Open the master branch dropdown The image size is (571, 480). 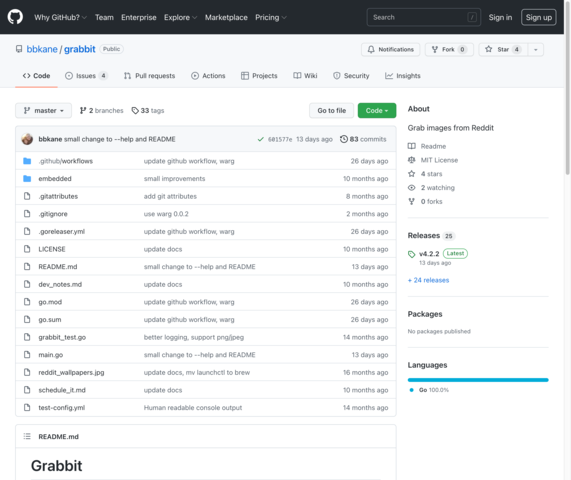43,110
